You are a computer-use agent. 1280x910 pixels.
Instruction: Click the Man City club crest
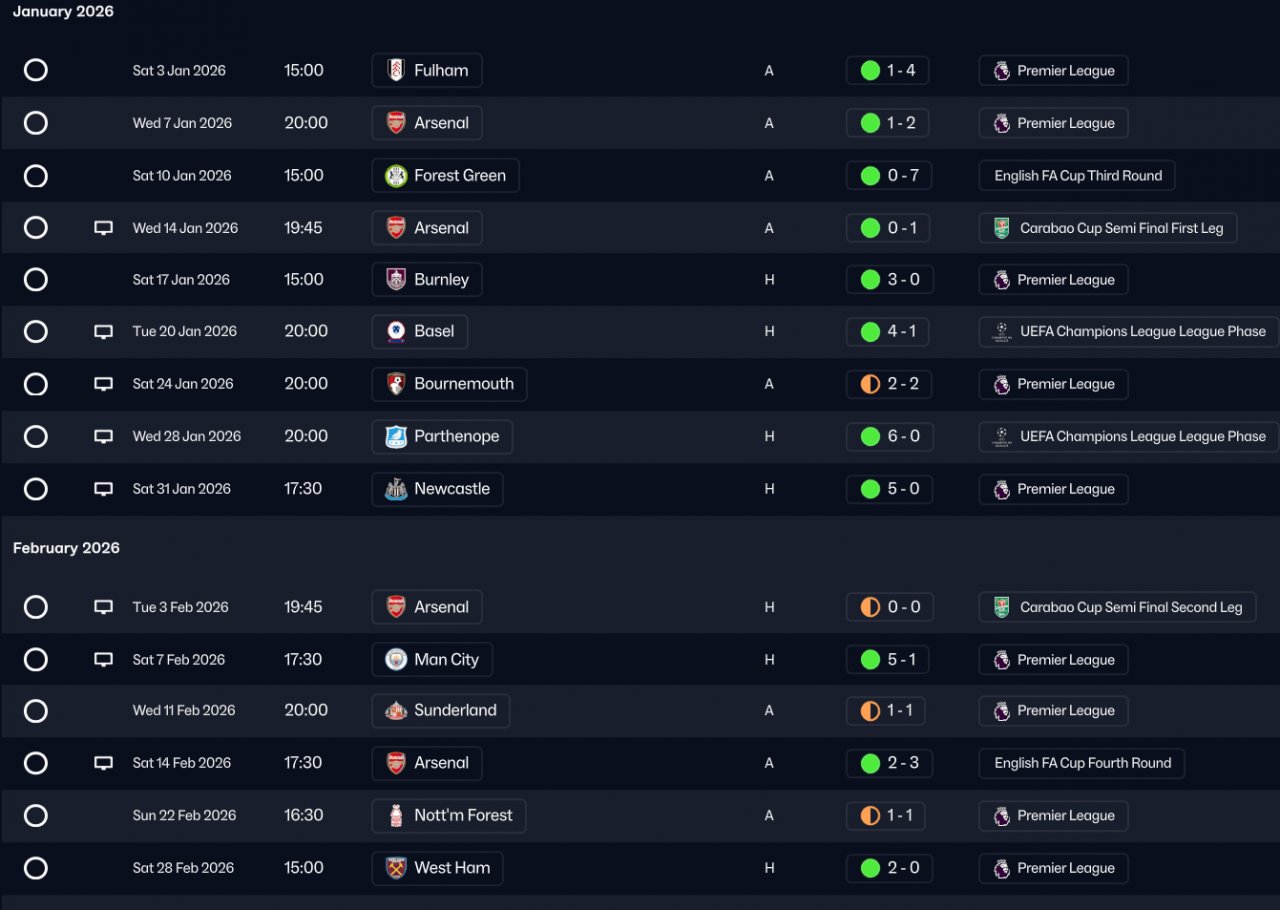396,660
